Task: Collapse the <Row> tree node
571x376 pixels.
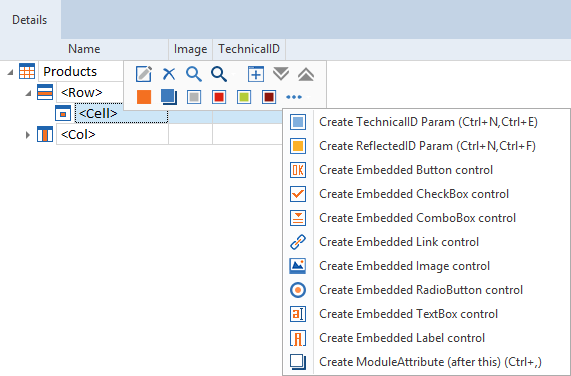Action: pos(28,93)
